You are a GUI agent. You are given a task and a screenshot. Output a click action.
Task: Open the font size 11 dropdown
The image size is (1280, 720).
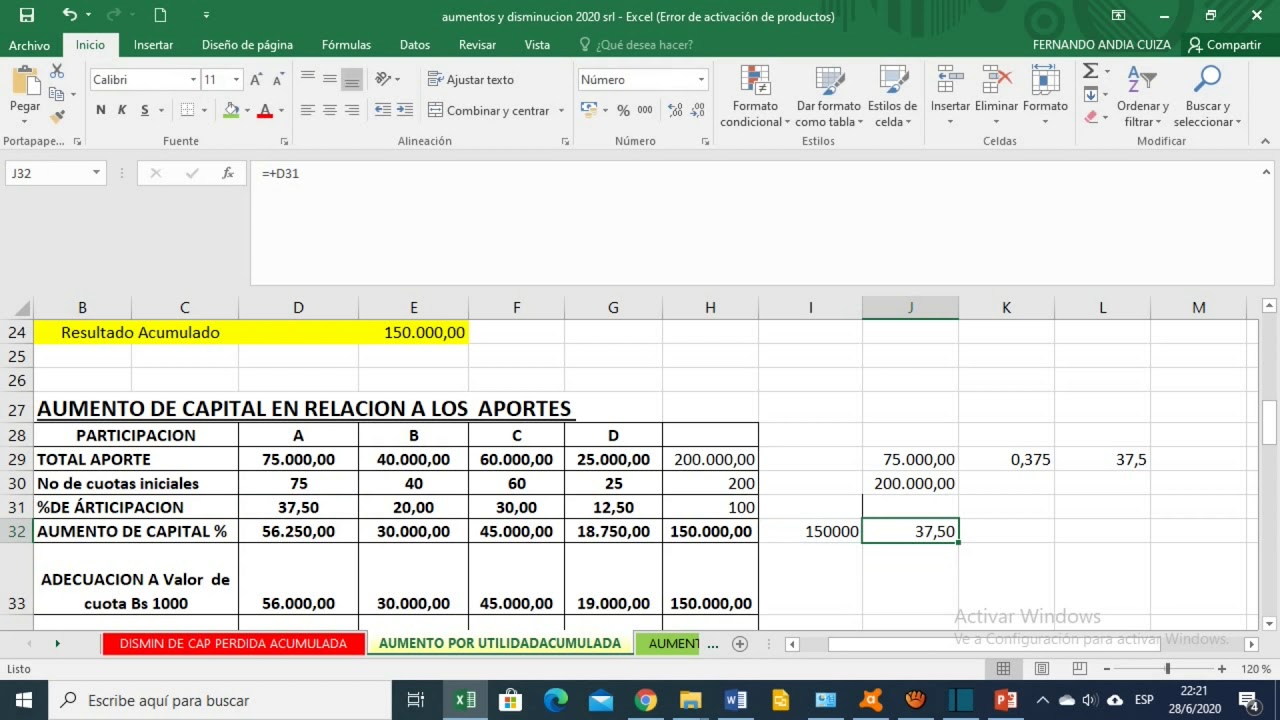pyautogui.click(x=236, y=80)
